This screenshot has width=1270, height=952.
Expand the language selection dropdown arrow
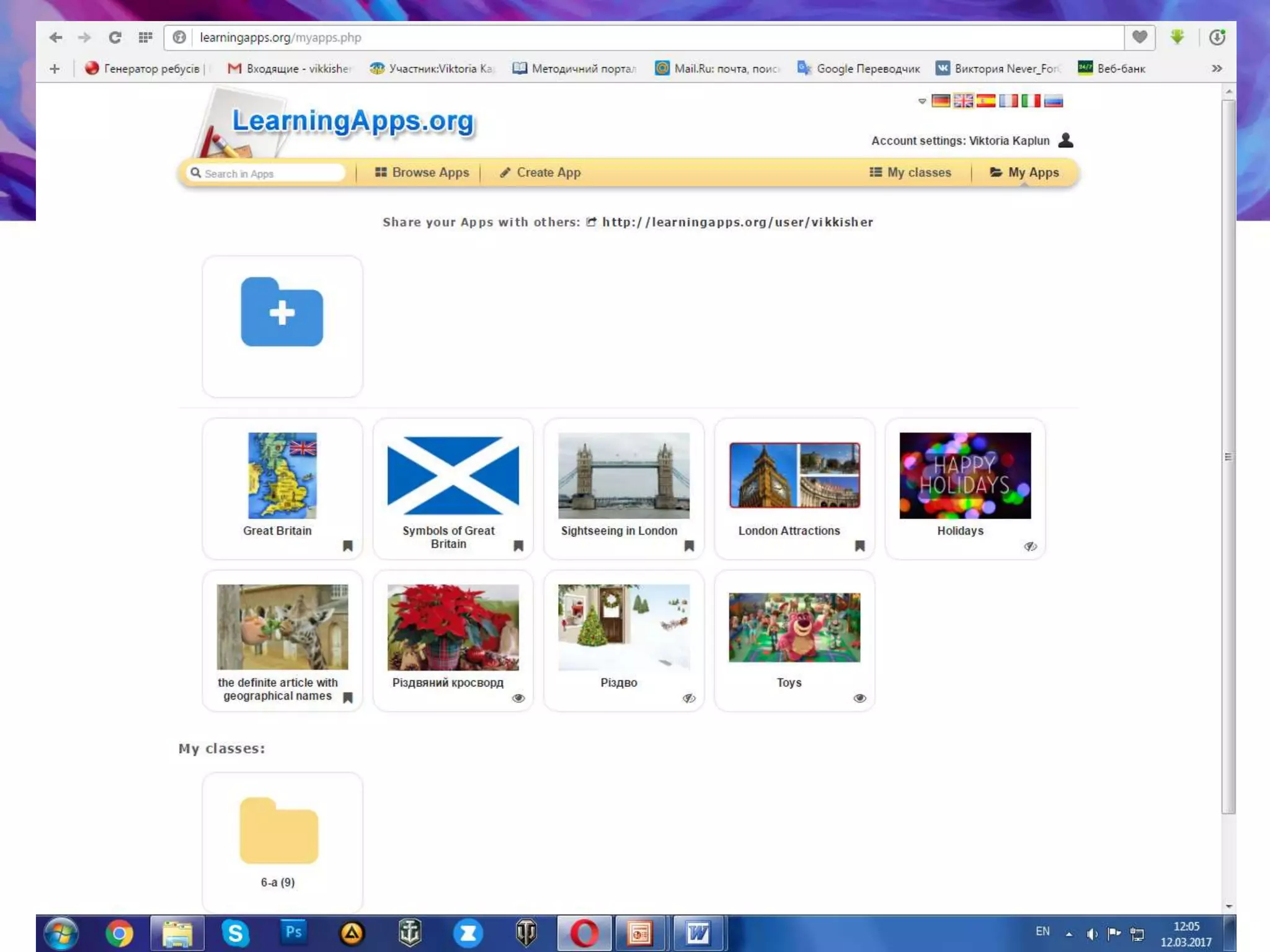tap(922, 101)
